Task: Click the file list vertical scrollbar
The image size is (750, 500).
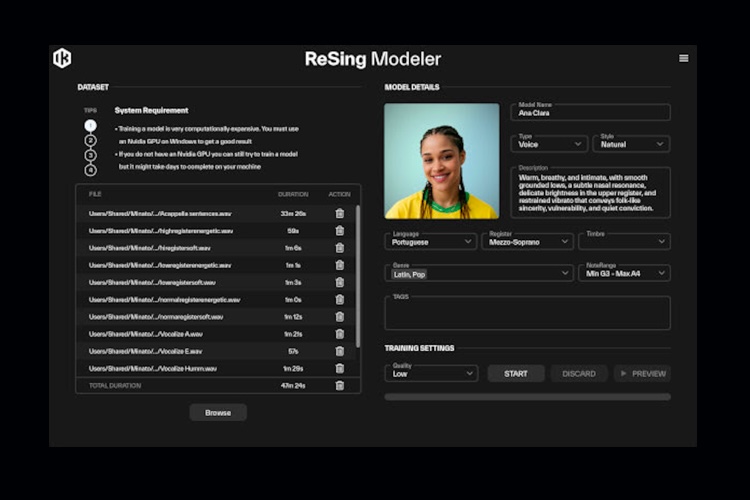Action: 357,277
